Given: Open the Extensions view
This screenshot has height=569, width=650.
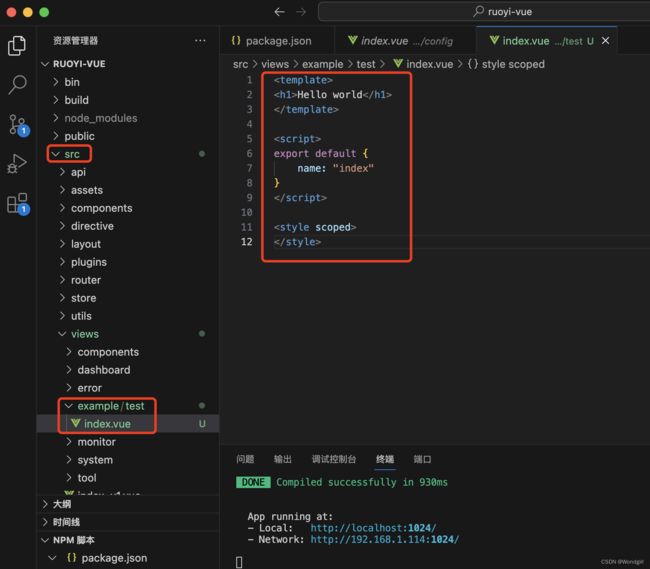Looking at the screenshot, I should pos(18,203).
